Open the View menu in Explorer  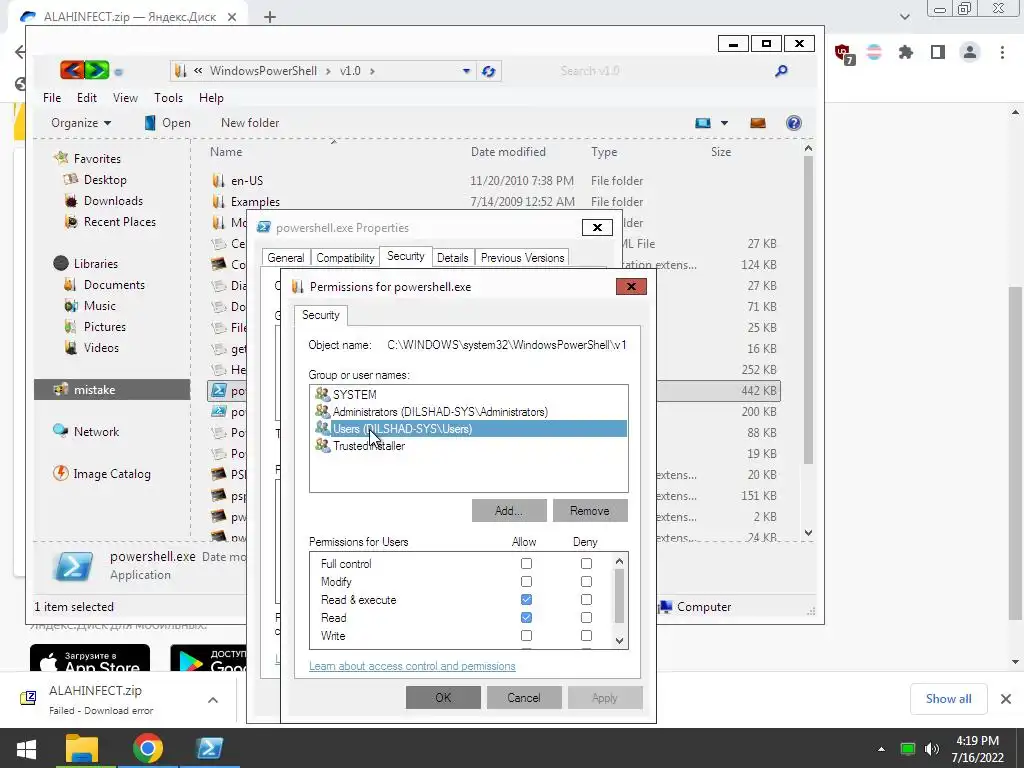point(125,97)
